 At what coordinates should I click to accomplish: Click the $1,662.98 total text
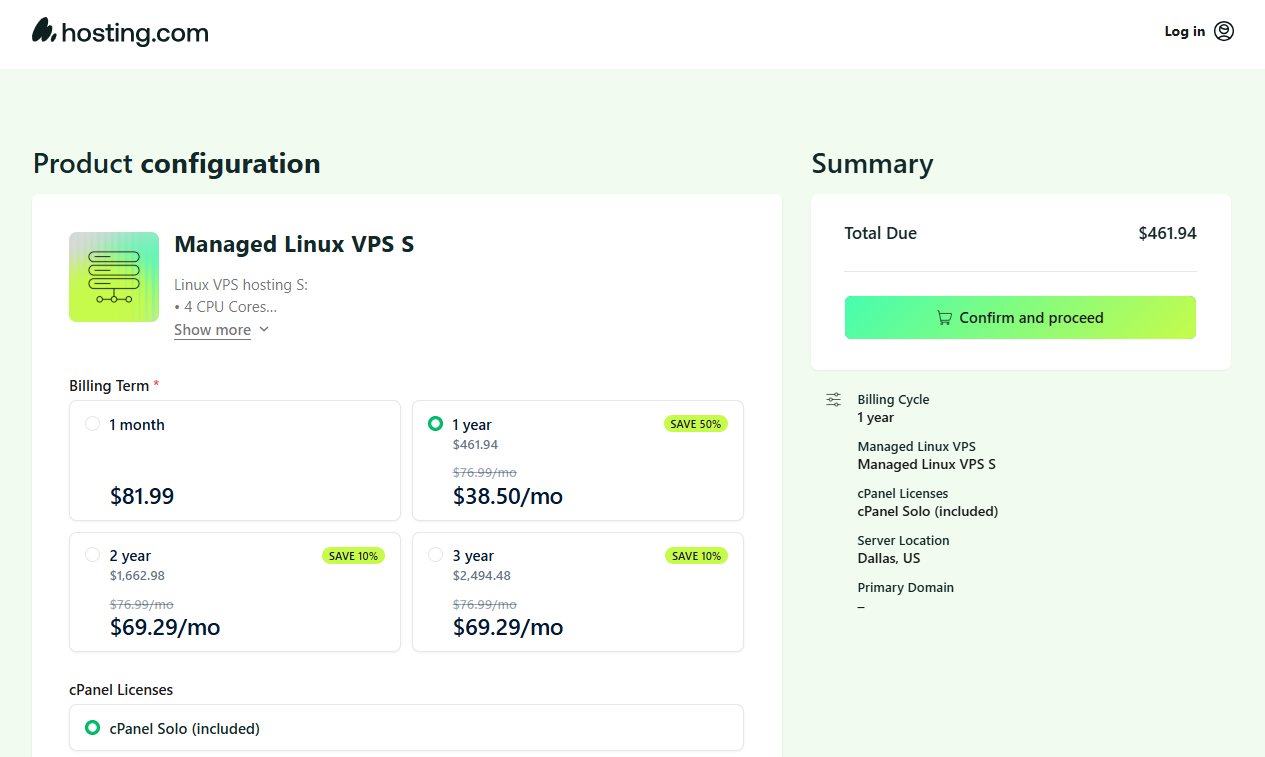click(x=137, y=576)
